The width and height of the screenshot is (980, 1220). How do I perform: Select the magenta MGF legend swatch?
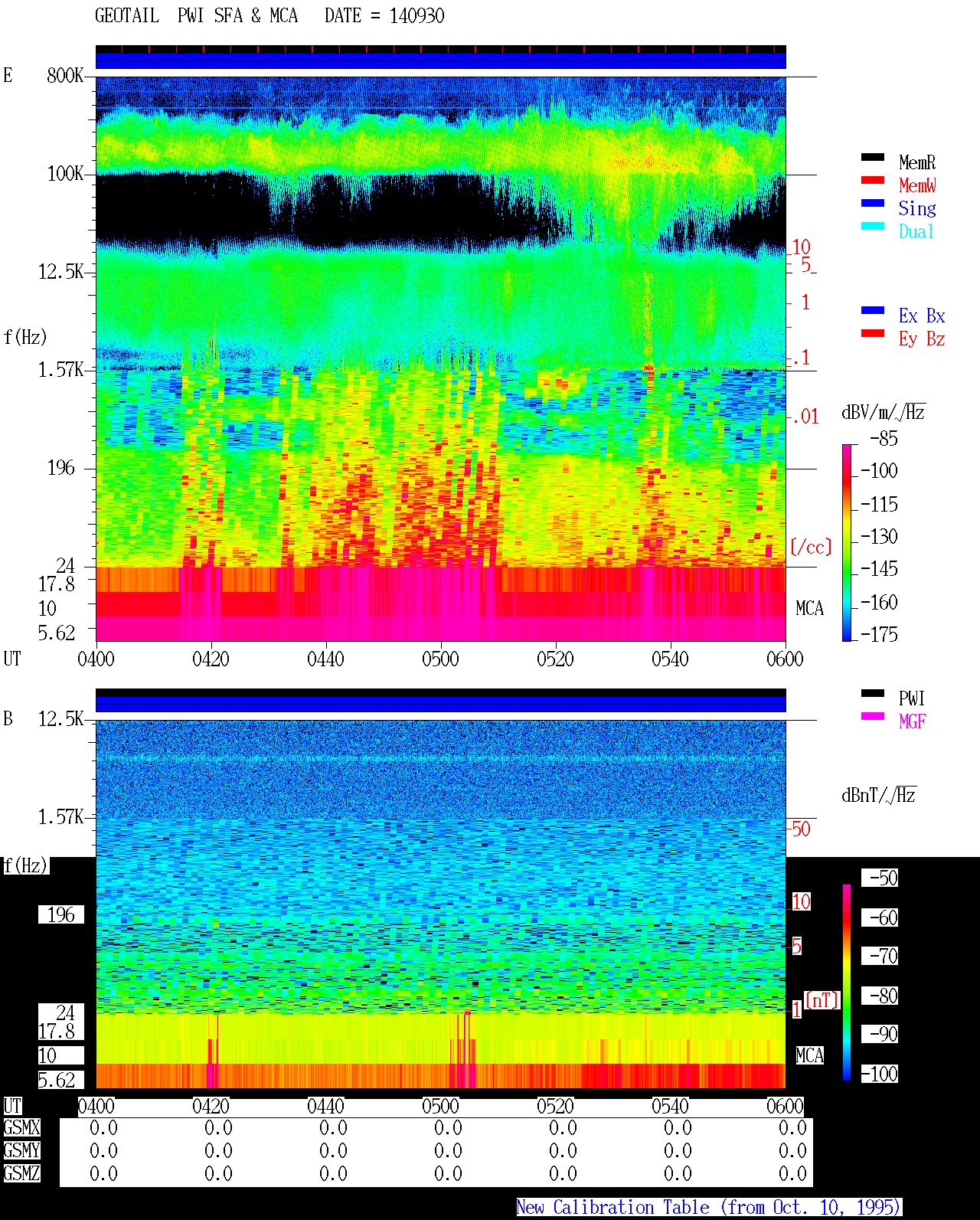pyautogui.click(x=873, y=717)
